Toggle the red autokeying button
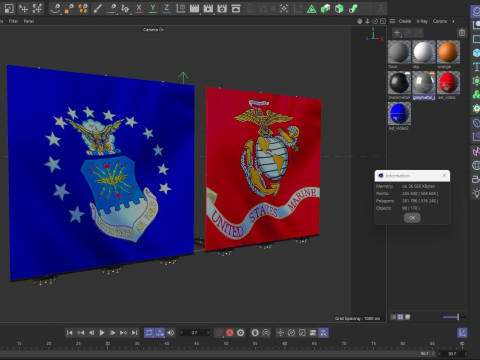 coord(230,333)
